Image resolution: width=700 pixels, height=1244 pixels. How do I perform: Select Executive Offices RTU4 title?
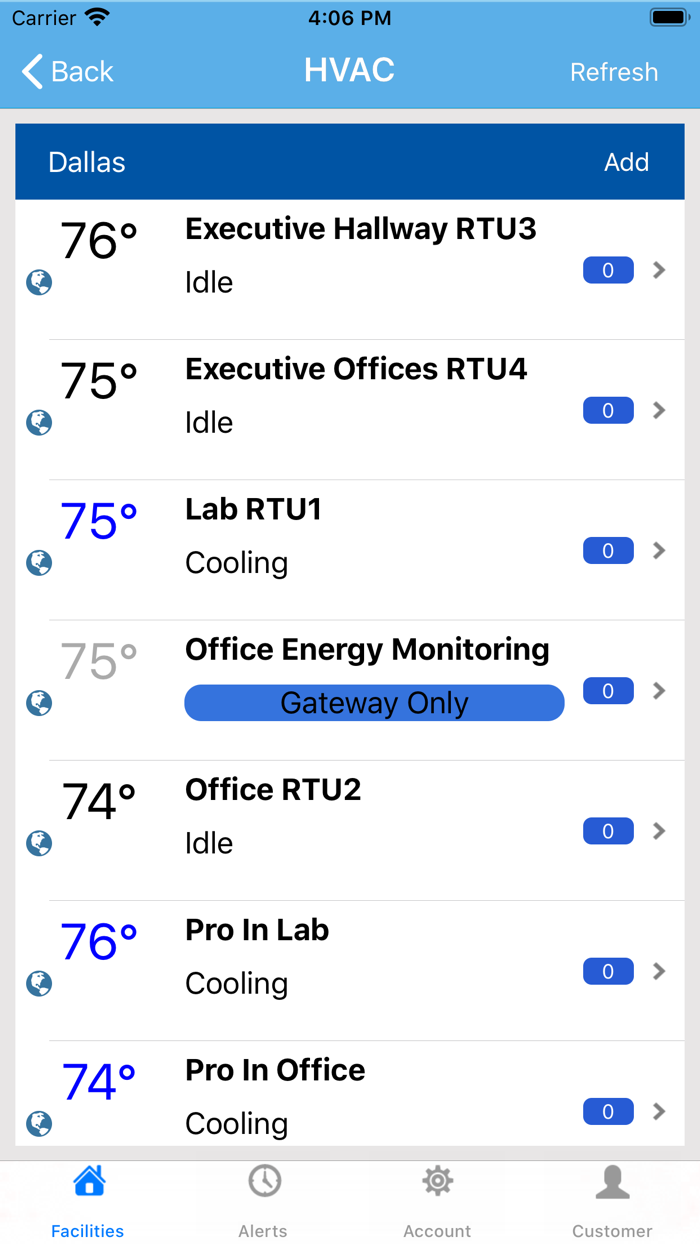pos(356,369)
